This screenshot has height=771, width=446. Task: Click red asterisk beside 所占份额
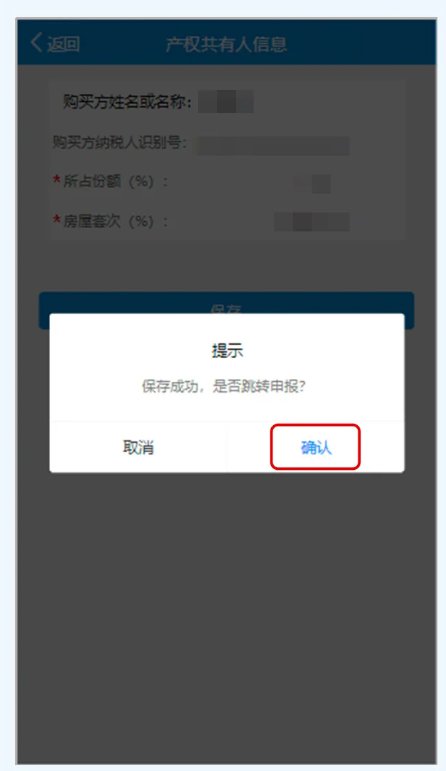(57, 180)
